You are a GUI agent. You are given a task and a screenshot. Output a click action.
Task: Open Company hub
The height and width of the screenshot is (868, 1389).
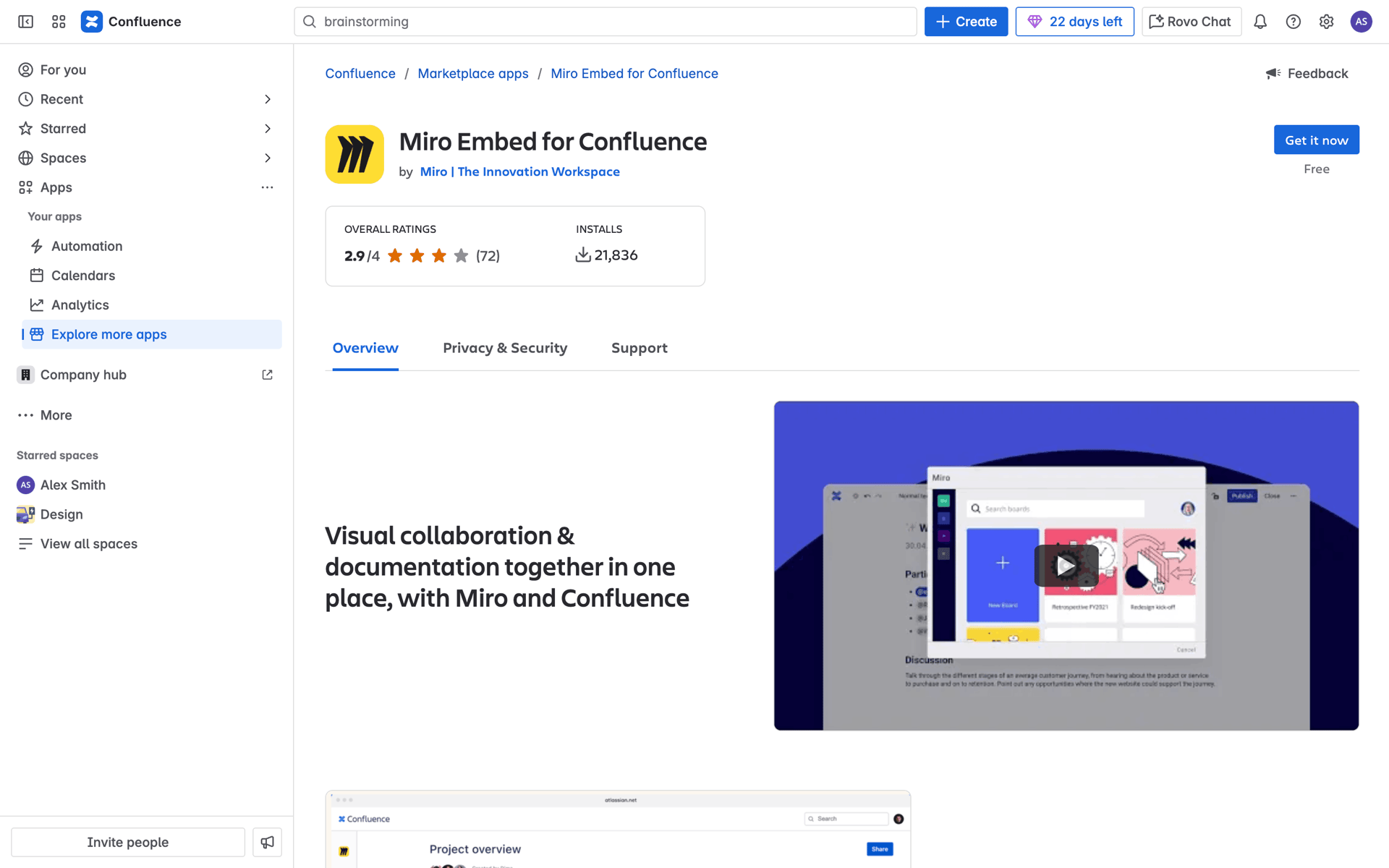click(83, 375)
